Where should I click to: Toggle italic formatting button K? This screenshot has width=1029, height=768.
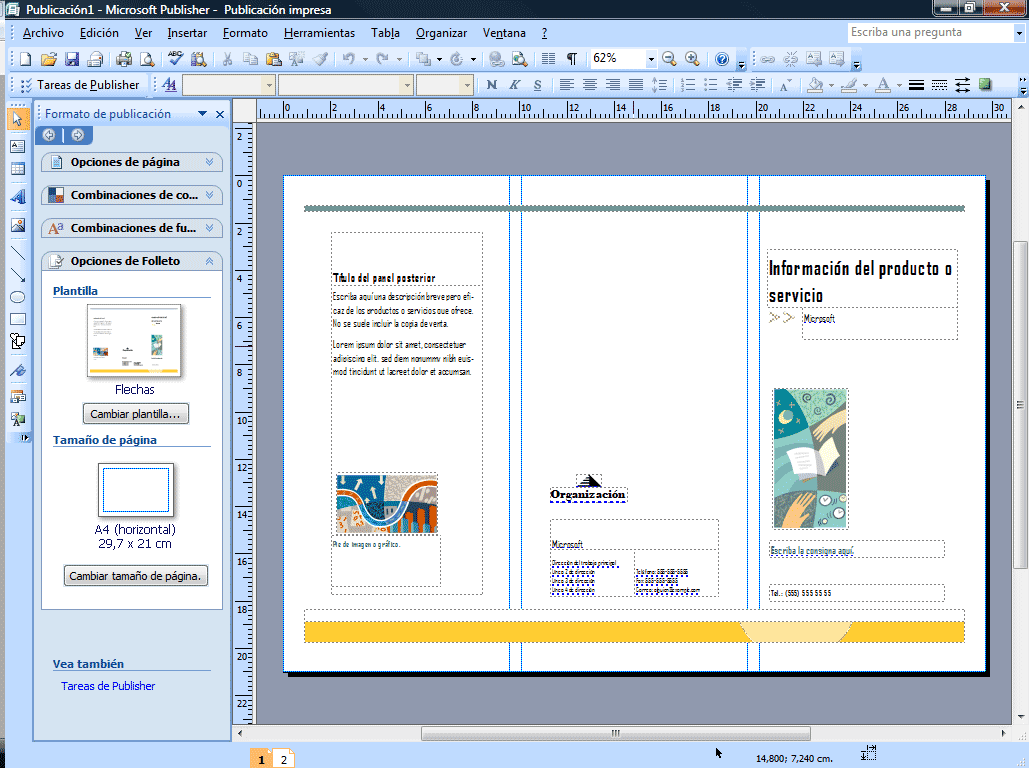coord(514,85)
